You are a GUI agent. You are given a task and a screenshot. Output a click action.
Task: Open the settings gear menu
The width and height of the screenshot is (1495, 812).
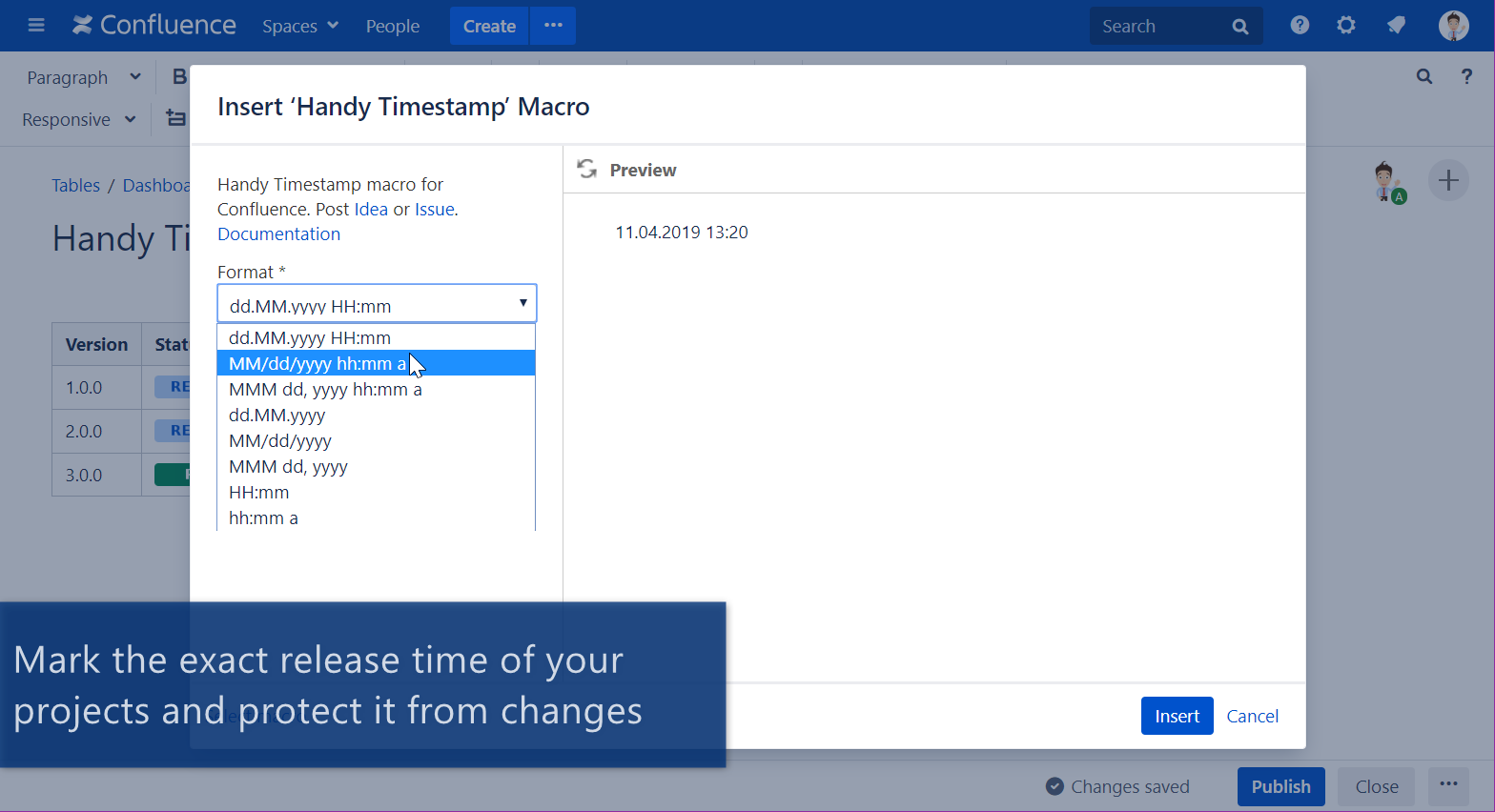coord(1346,26)
